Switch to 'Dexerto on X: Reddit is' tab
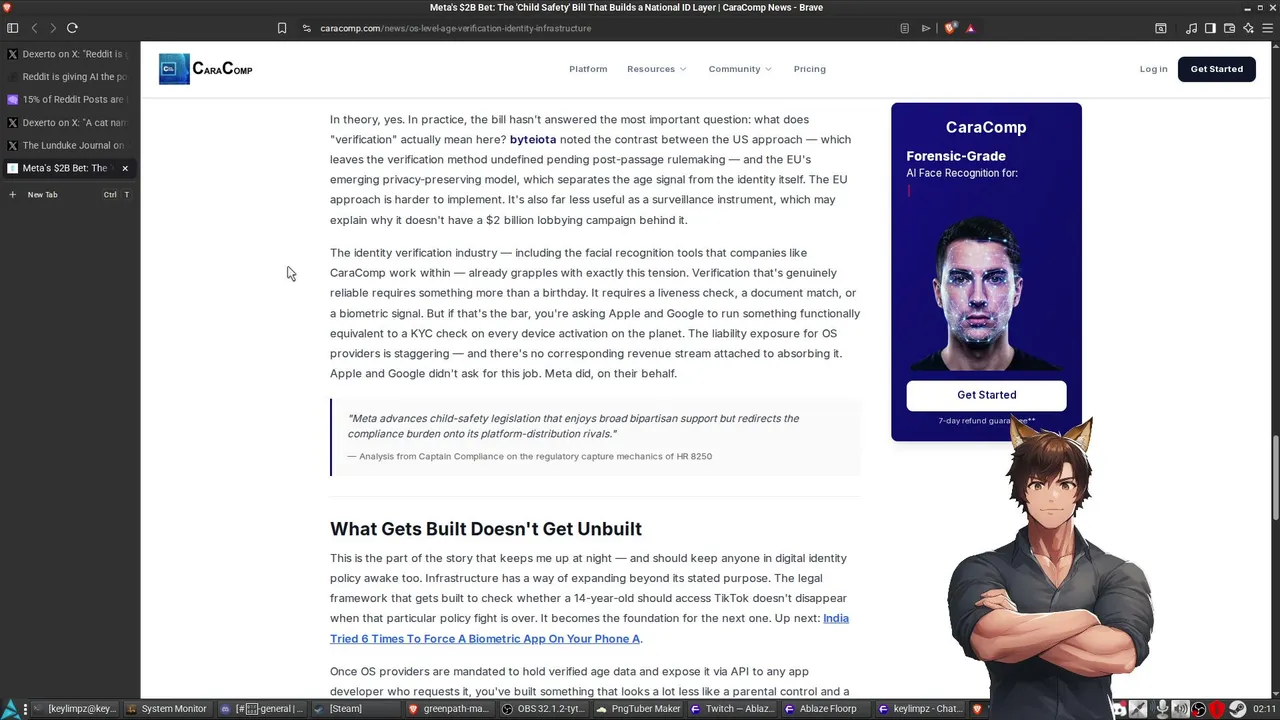Viewport: 1280px width, 720px height. coord(68,54)
